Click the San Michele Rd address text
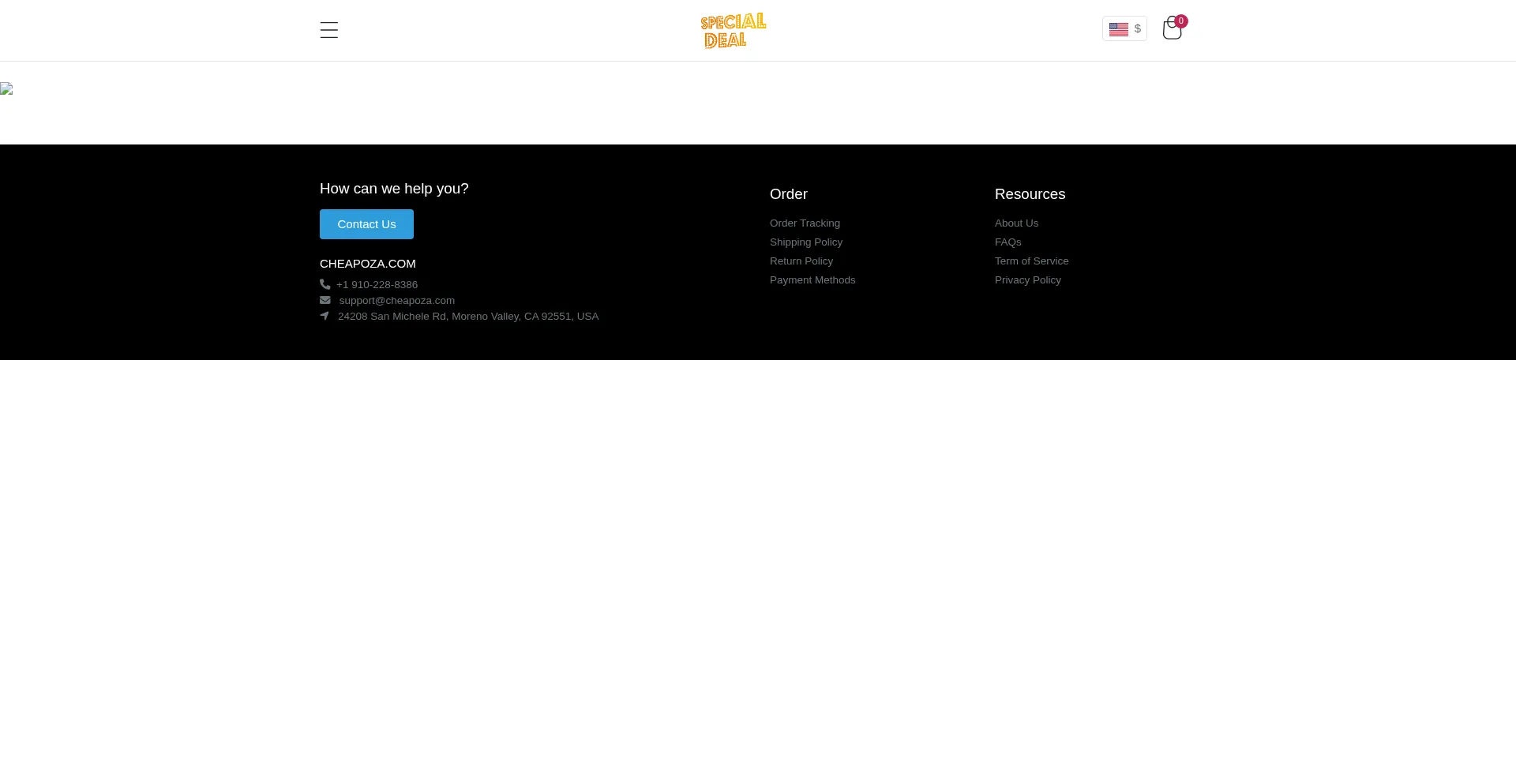 (x=467, y=317)
